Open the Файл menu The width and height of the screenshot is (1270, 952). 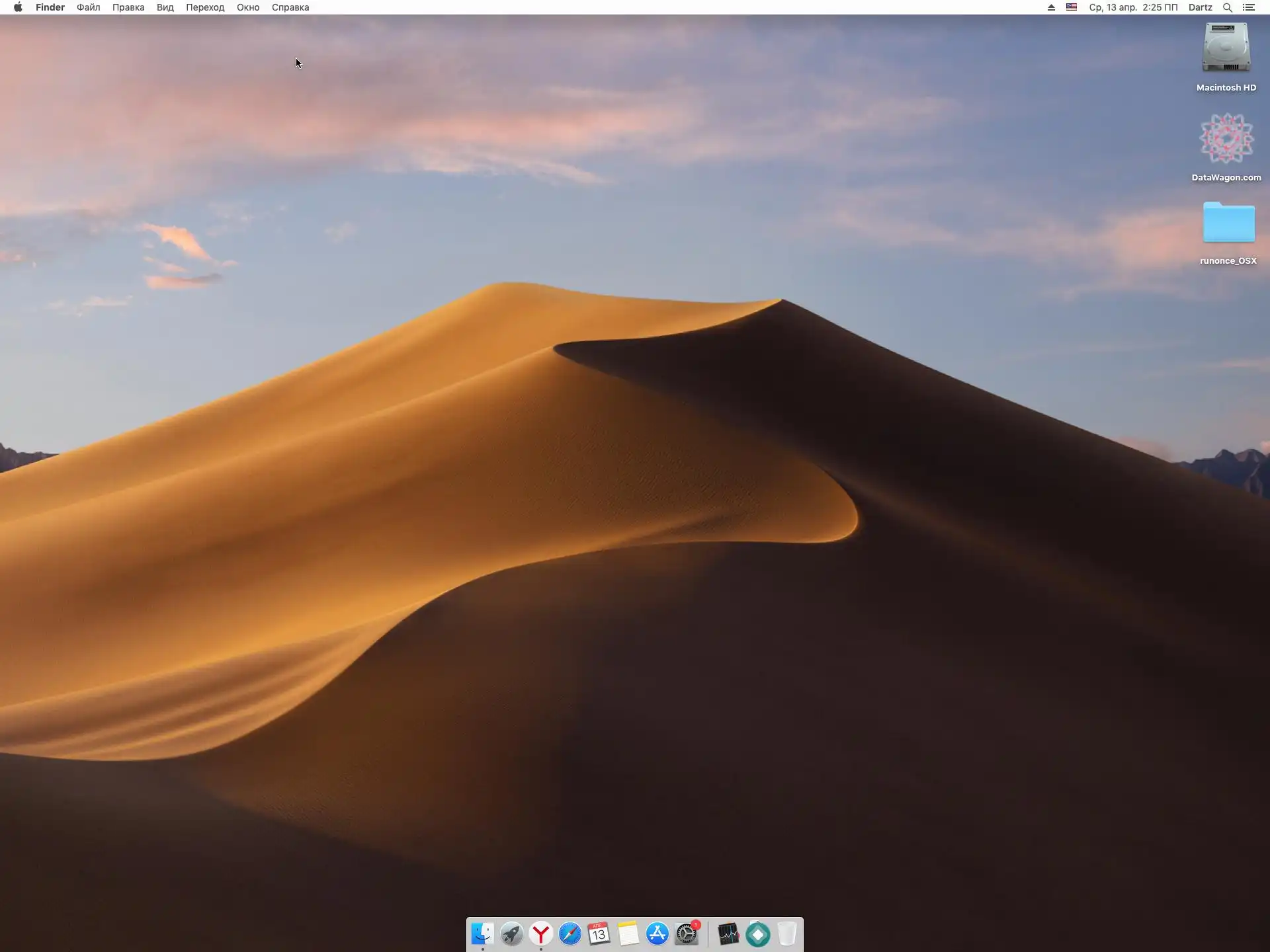click(x=88, y=7)
